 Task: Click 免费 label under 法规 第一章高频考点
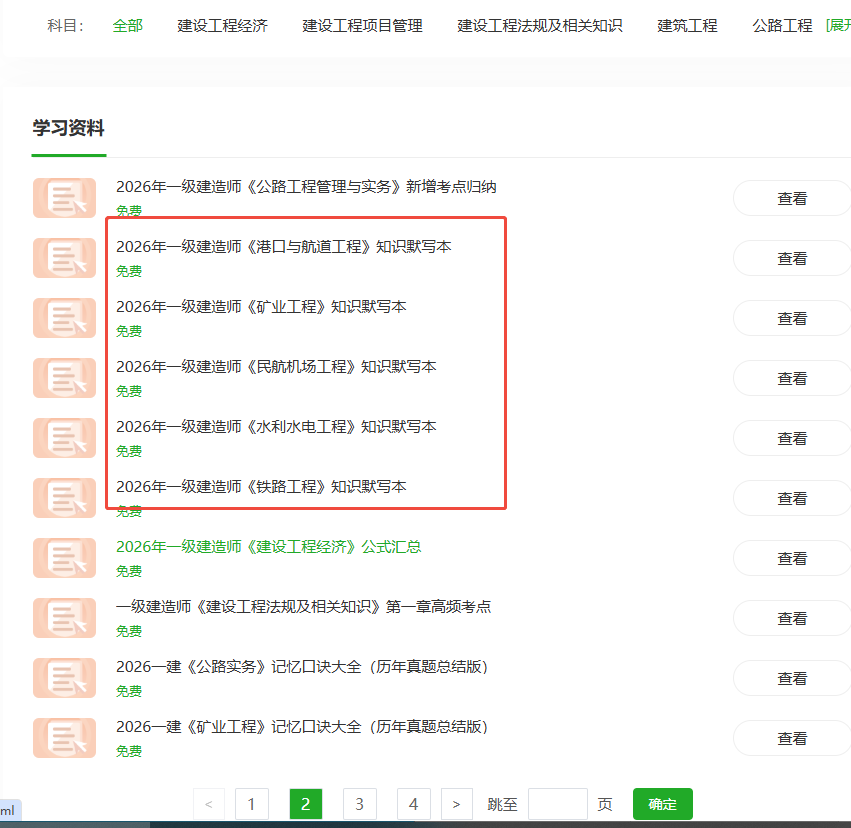[129, 631]
